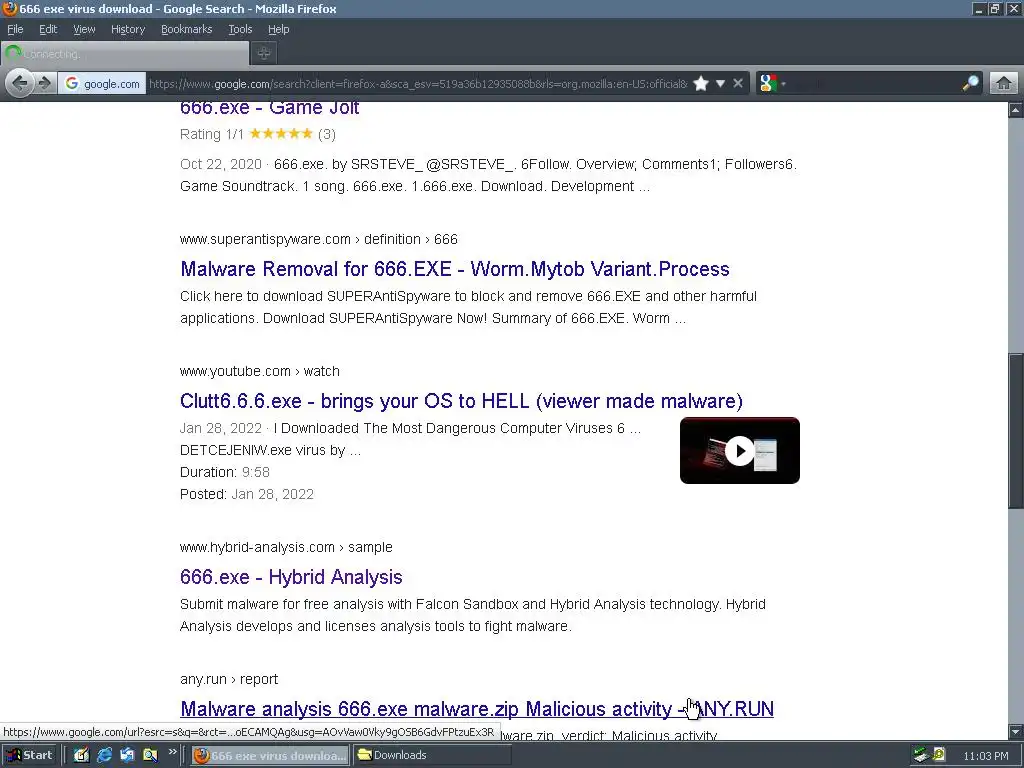Launch Internet Explorer from quick launch
The image size is (1024, 768).
[104, 755]
